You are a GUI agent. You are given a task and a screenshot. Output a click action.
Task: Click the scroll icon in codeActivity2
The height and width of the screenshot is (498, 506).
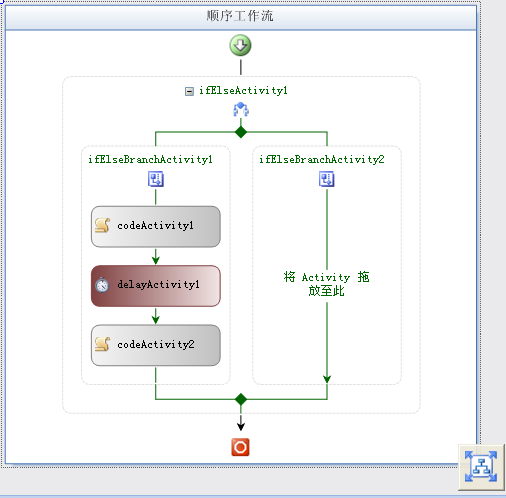(x=102, y=344)
